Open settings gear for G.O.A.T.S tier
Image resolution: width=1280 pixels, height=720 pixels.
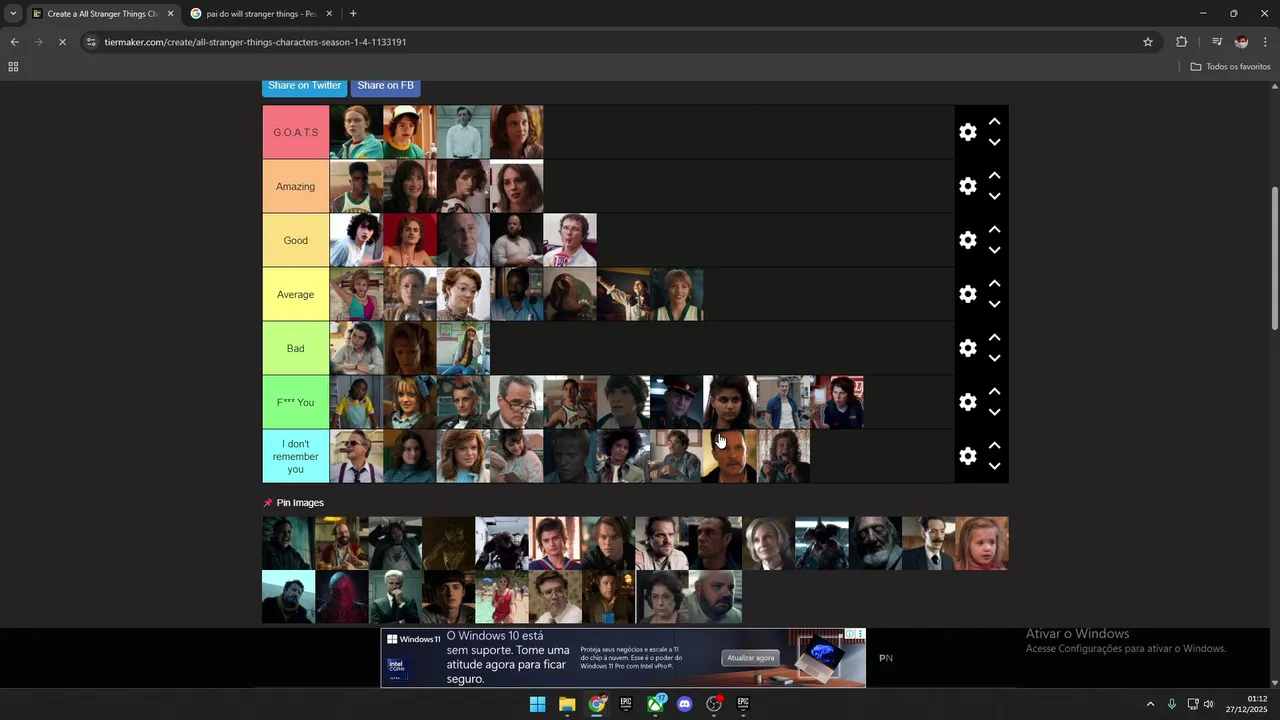click(x=967, y=132)
